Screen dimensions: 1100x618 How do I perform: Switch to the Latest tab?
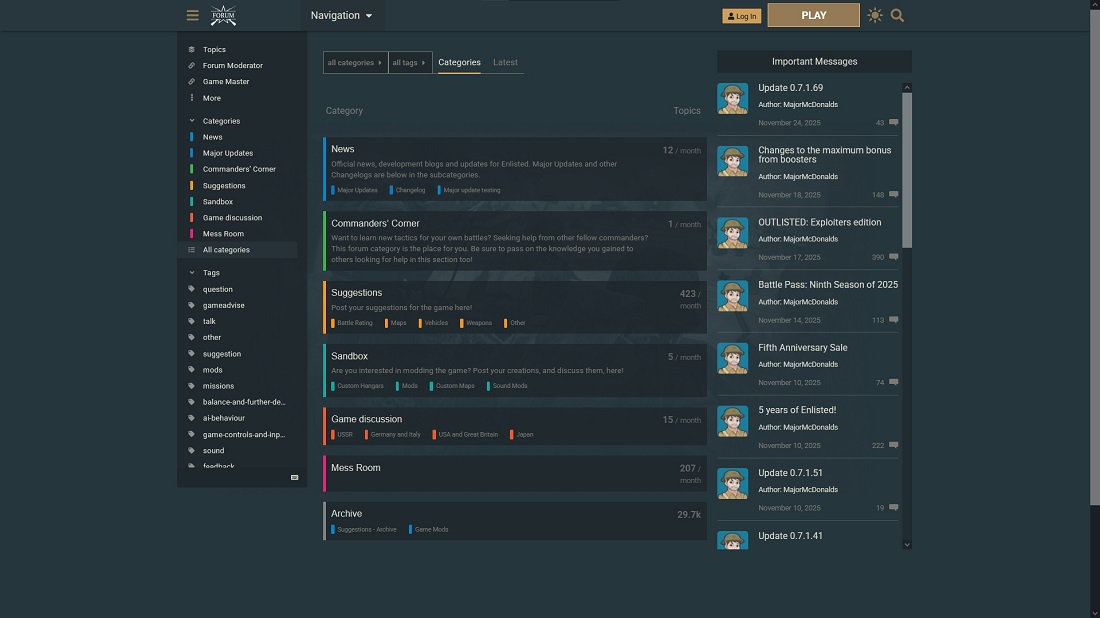(x=505, y=63)
